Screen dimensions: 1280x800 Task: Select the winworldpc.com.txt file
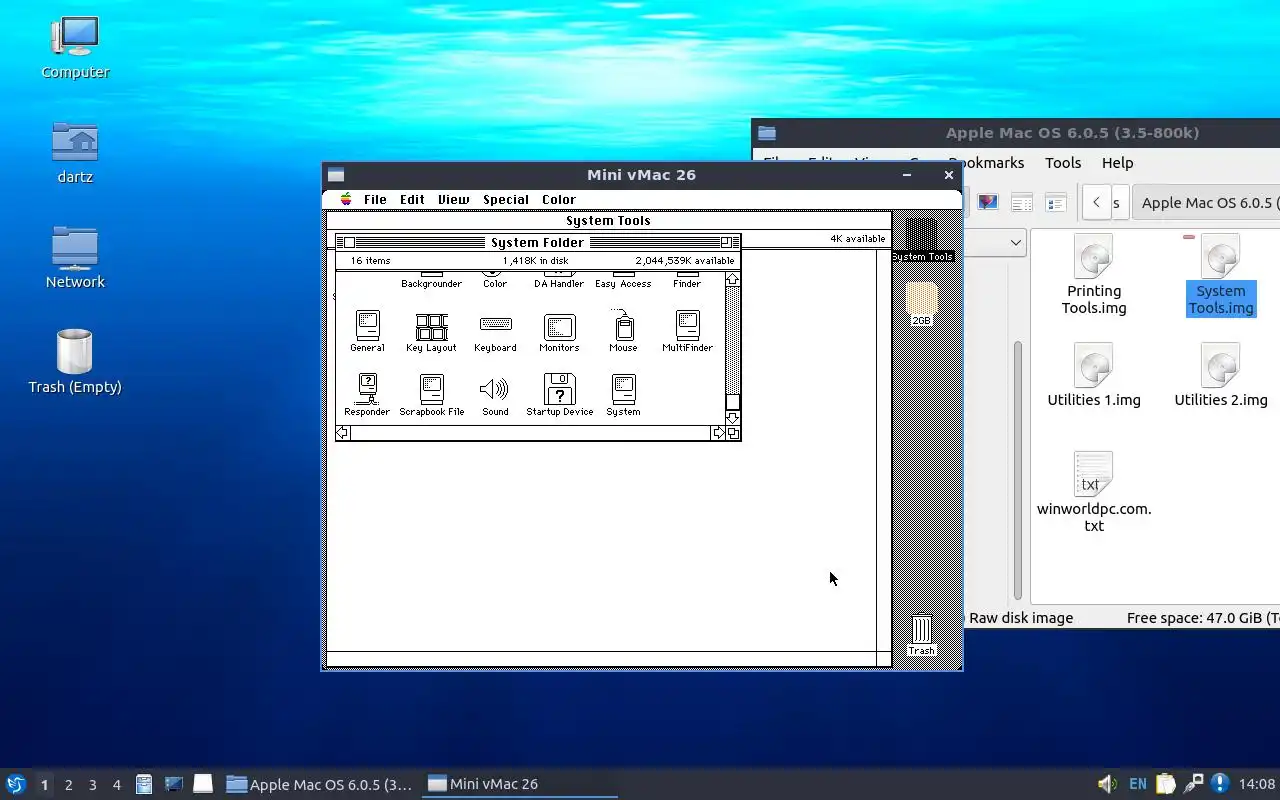[1094, 491]
